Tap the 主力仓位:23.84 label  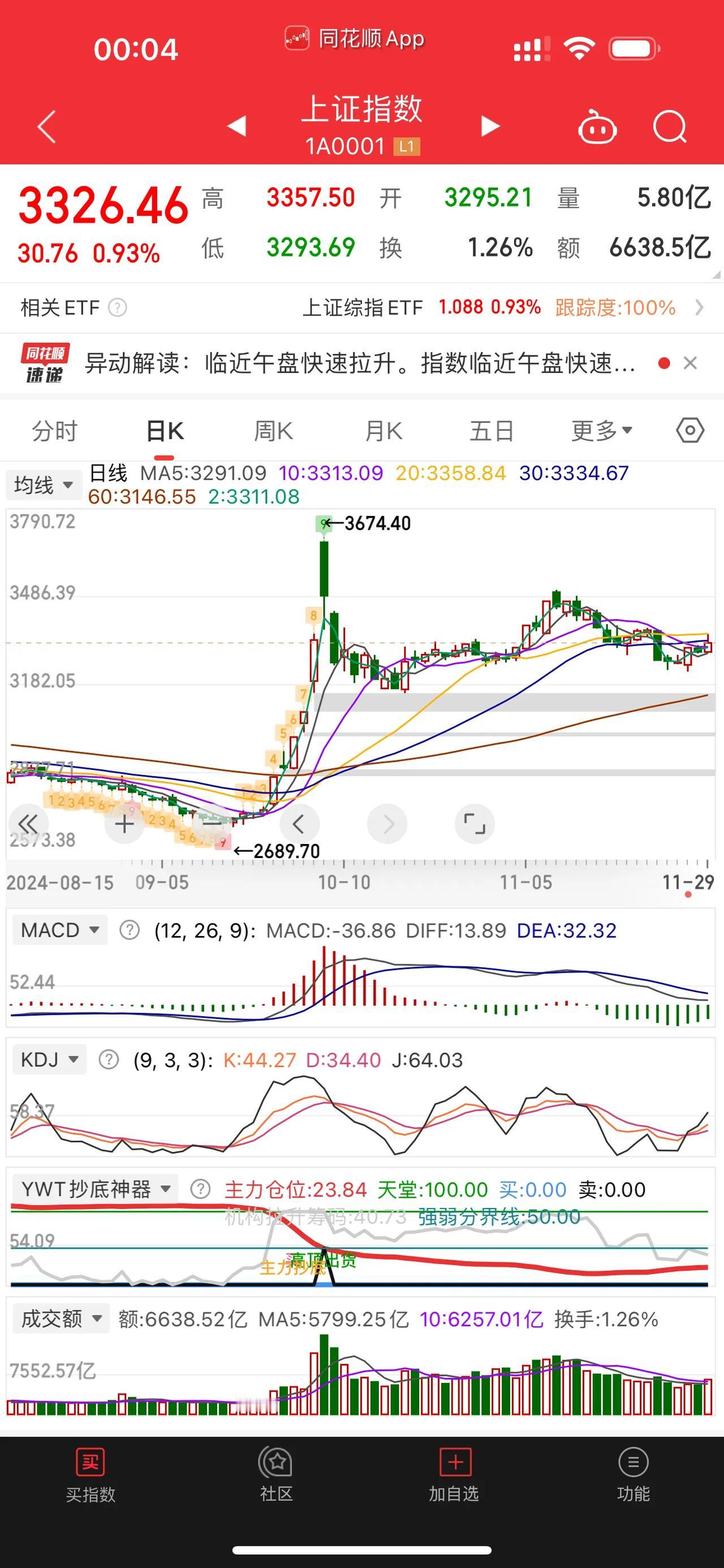[295, 1189]
